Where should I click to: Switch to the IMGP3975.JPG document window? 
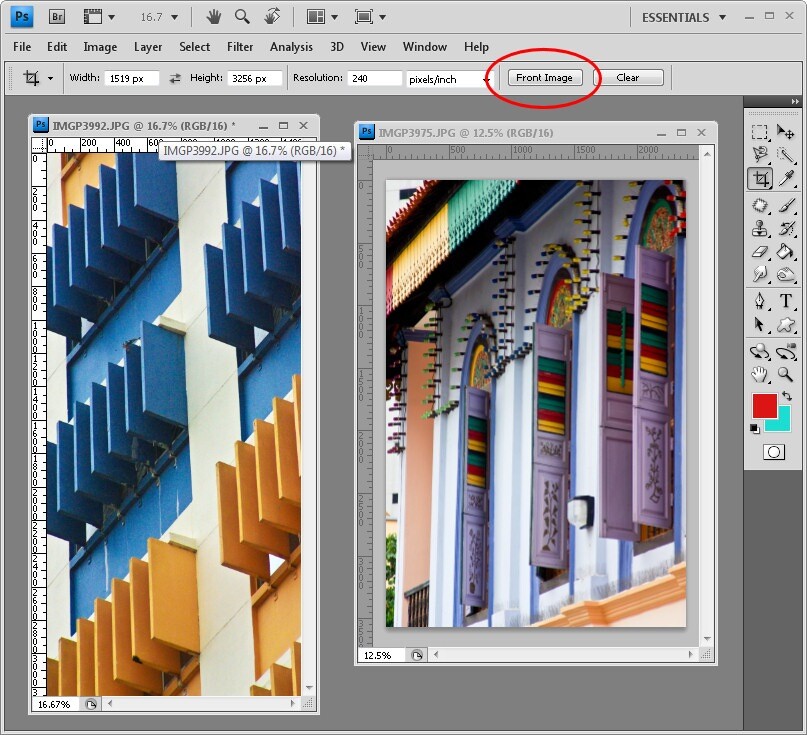click(x=470, y=132)
